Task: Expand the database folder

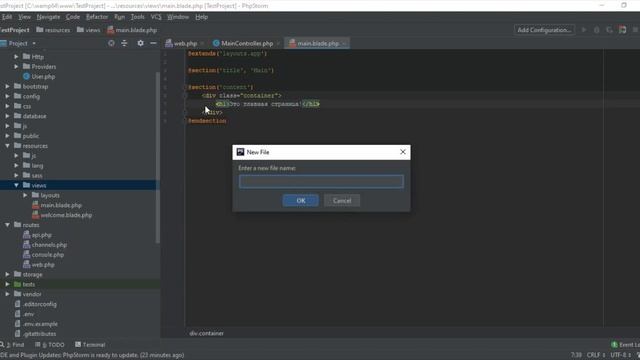Action: pyautogui.click(x=7, y=116)
